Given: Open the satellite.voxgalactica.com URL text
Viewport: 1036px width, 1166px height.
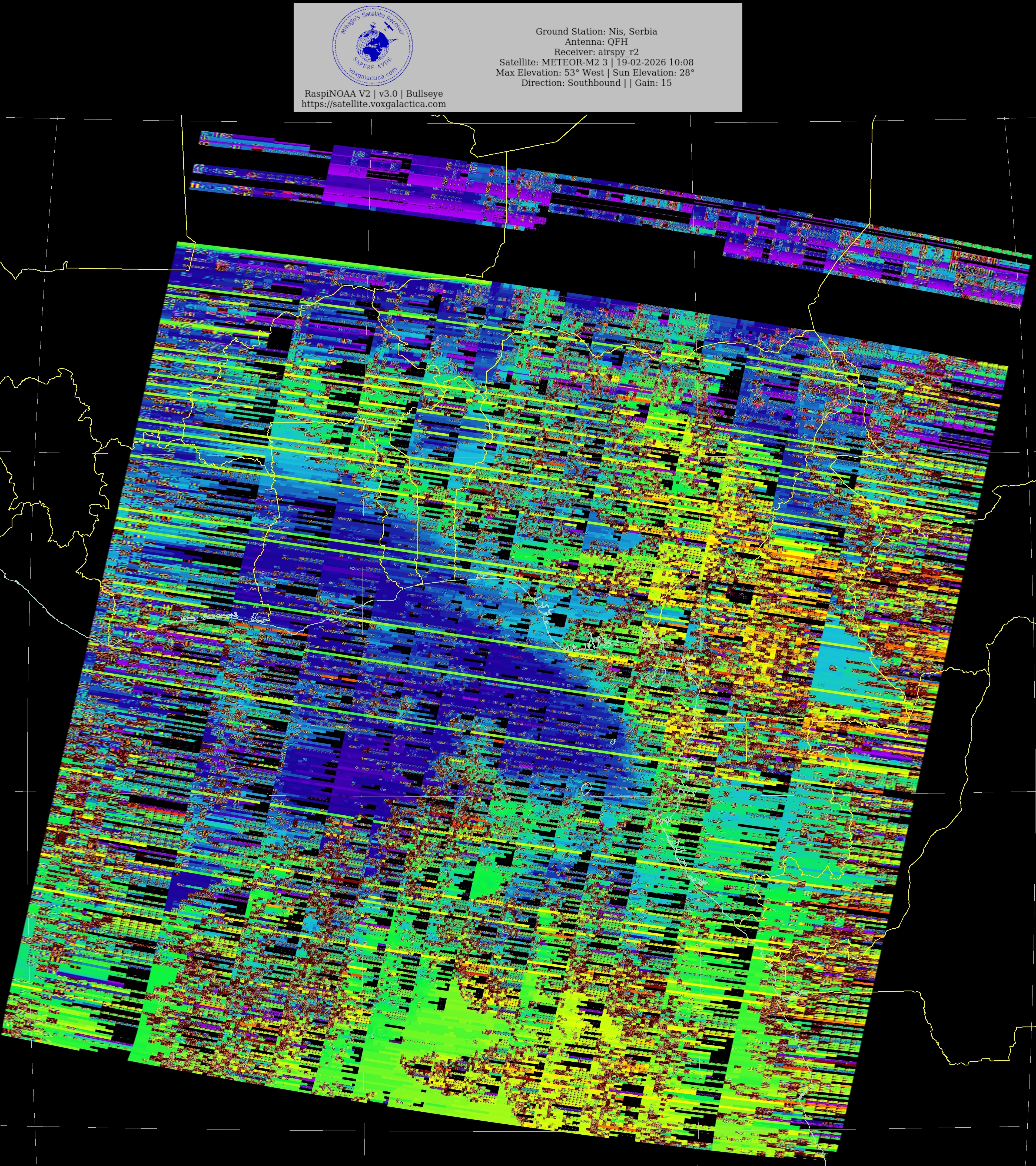Looking at the screenshot, I should [x=374, y=104].
